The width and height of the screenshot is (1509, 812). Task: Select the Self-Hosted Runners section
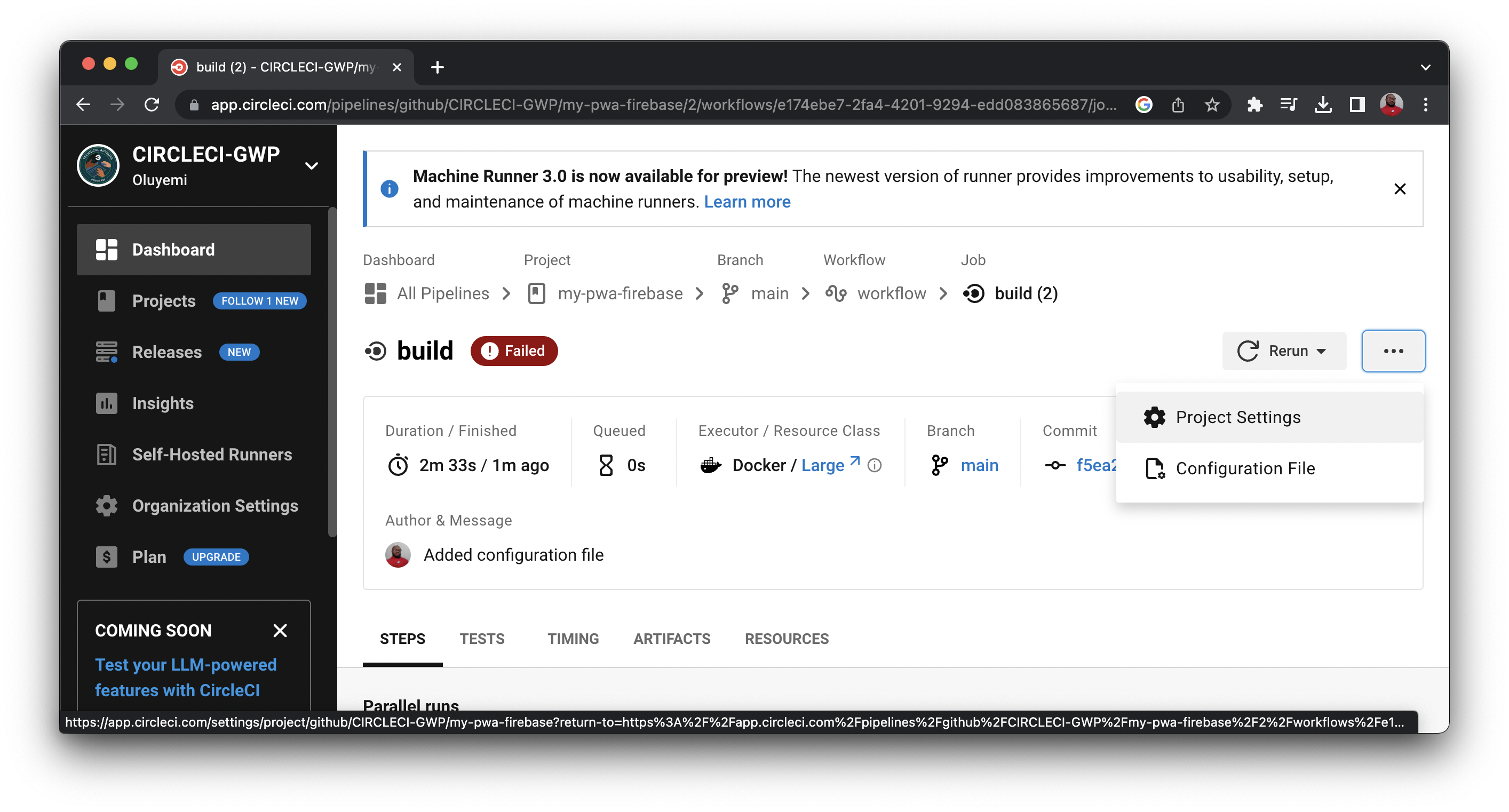212,454
